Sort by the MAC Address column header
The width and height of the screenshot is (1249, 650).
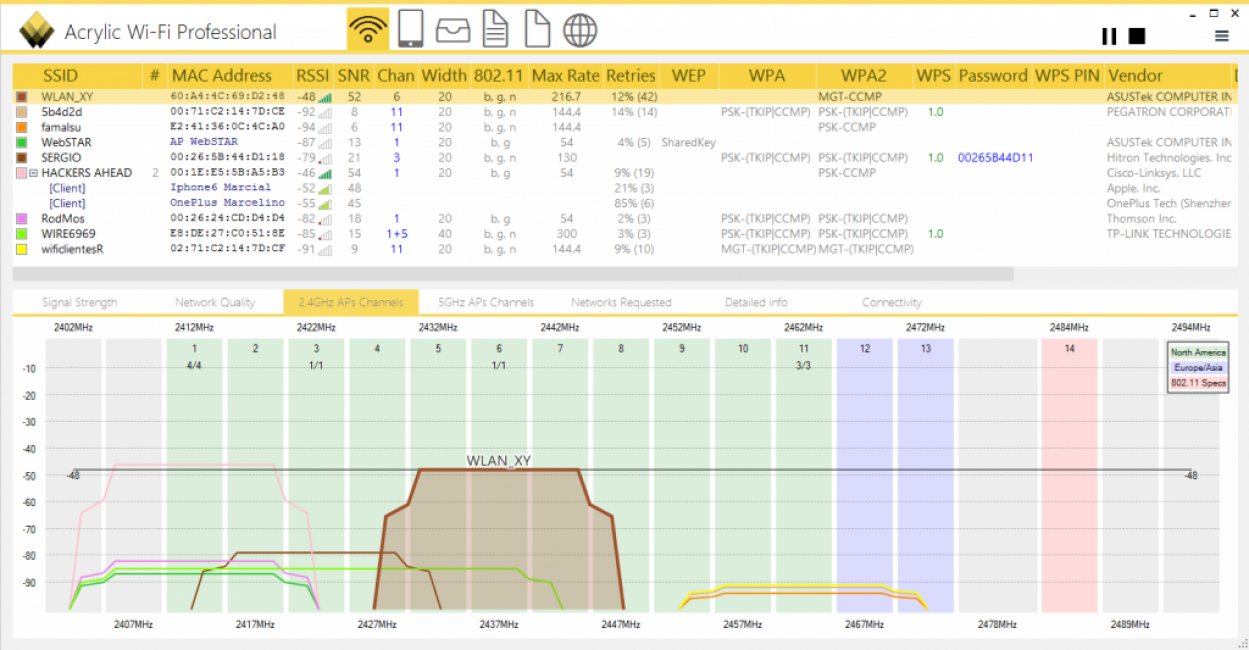(x=222, y=75)
